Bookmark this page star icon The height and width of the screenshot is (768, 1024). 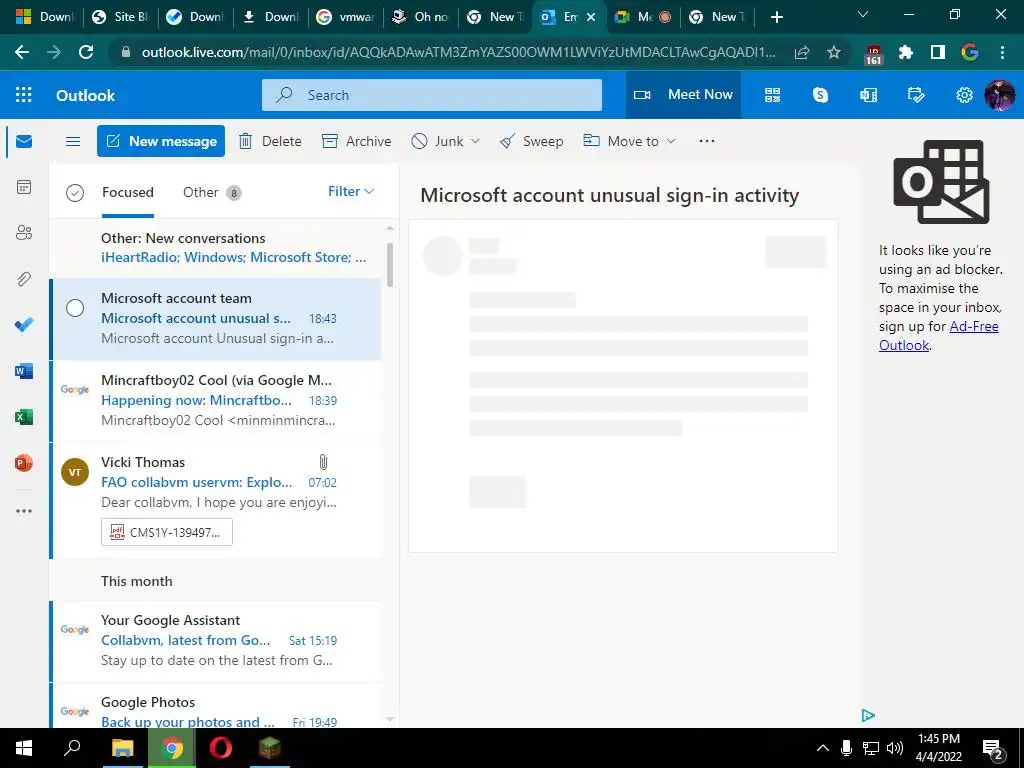pos(834,52)
